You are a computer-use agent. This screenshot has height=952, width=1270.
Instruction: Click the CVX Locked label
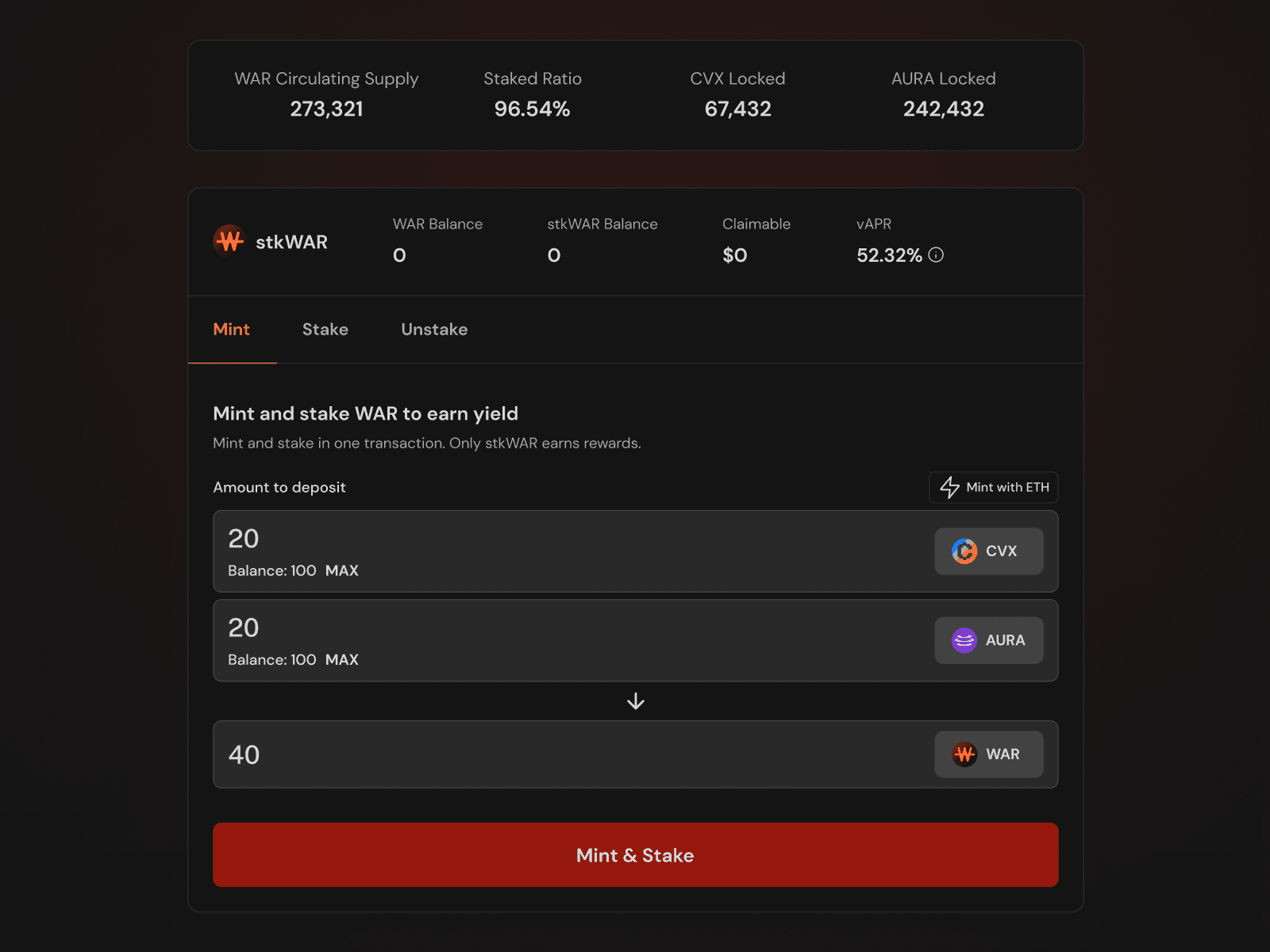738,79
